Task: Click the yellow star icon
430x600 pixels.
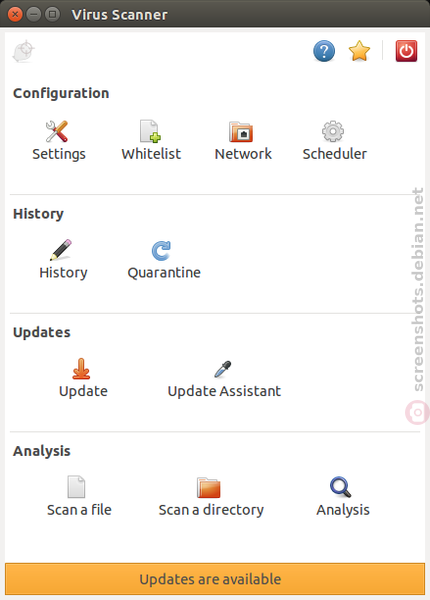Action: (359, 51)
